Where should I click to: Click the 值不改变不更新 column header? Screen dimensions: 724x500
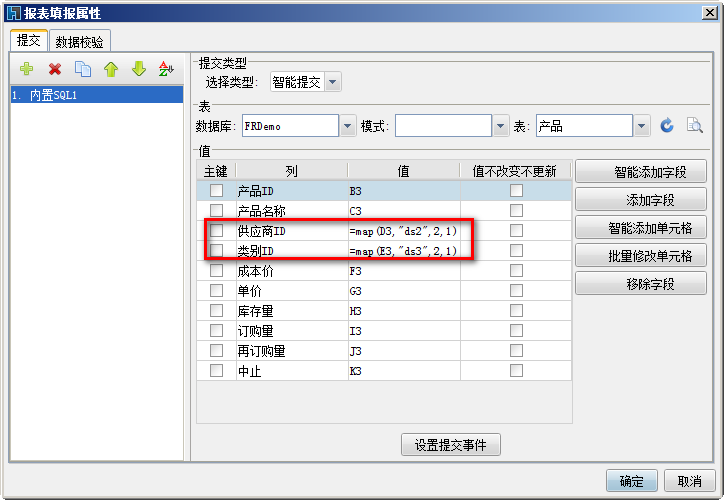[515, 171]
